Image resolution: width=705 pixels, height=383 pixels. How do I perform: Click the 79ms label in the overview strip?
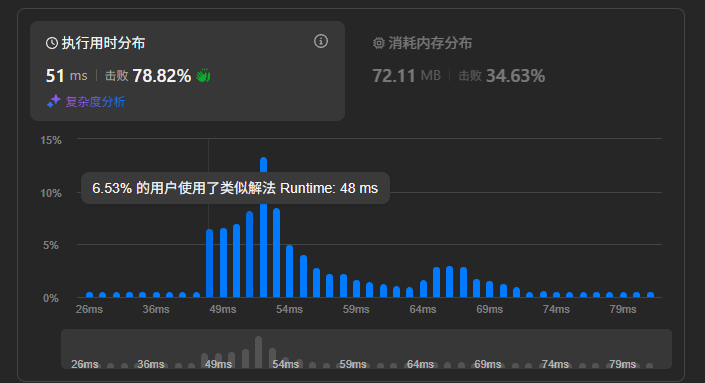tap(623, 364)
